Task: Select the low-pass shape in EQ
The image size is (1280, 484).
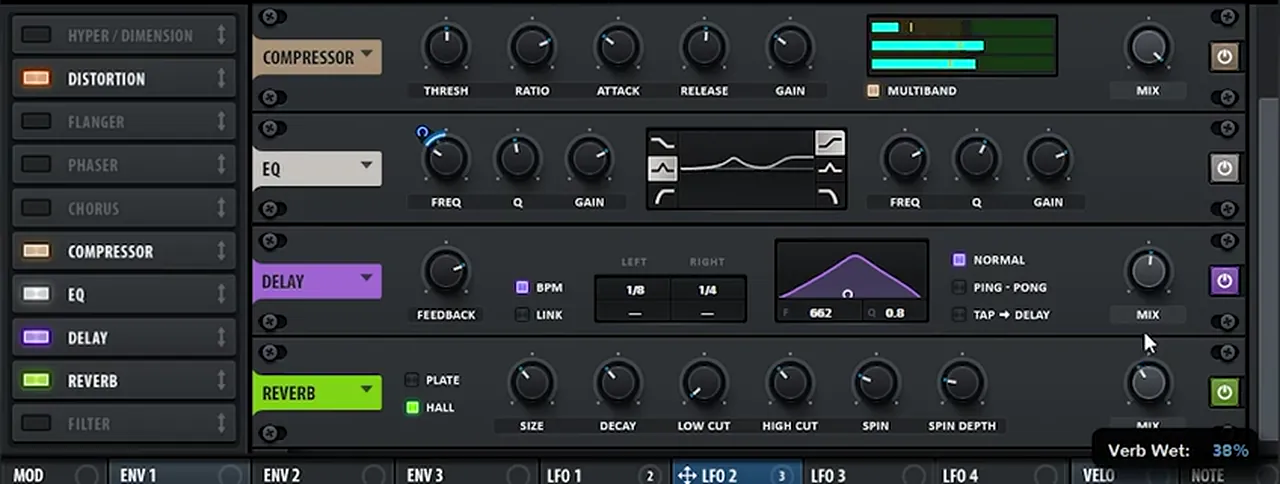Action: 830,196
